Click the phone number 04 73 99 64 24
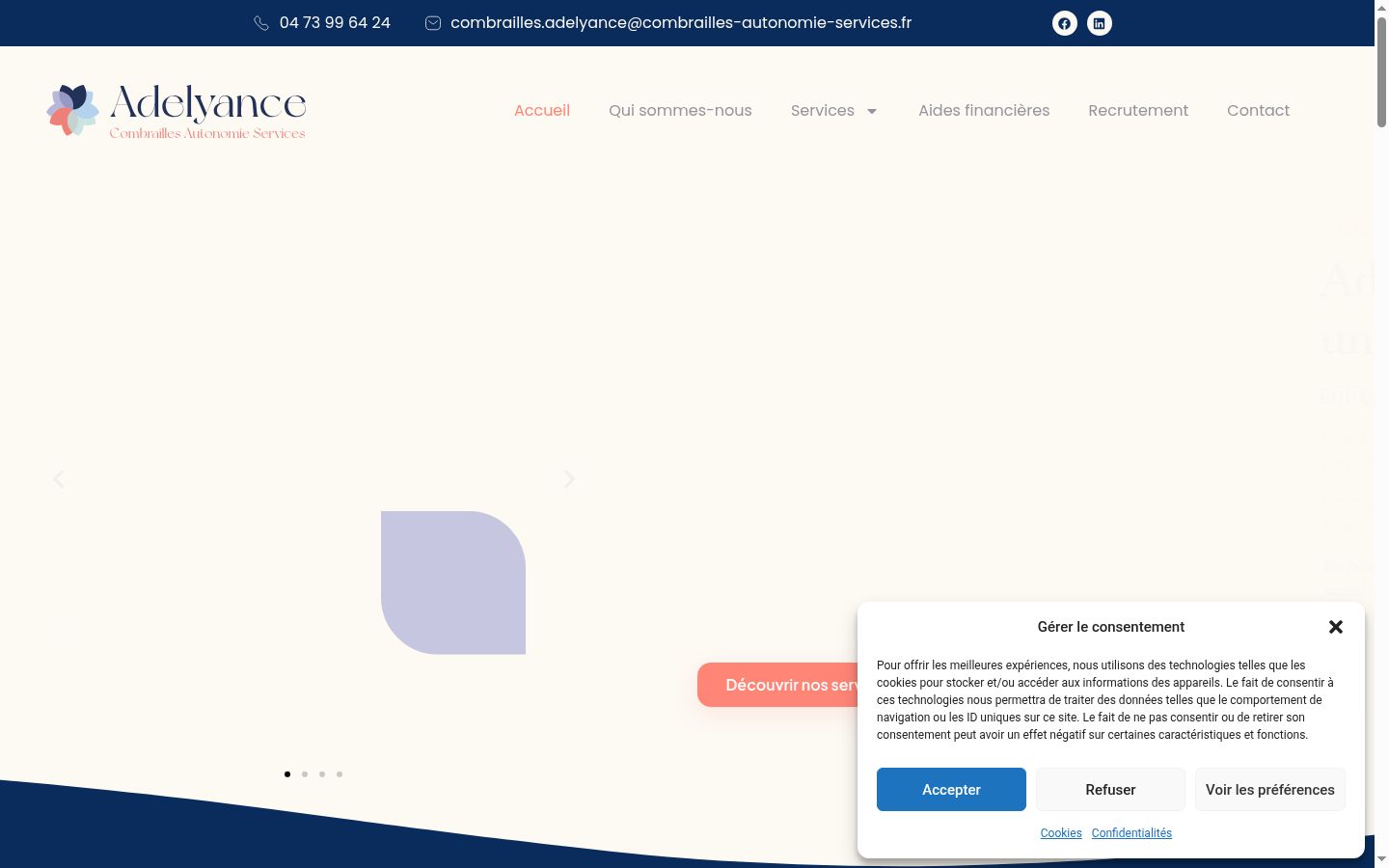Image resolution: width=1389 pixels, height=868 pixels. pos(335,23)
